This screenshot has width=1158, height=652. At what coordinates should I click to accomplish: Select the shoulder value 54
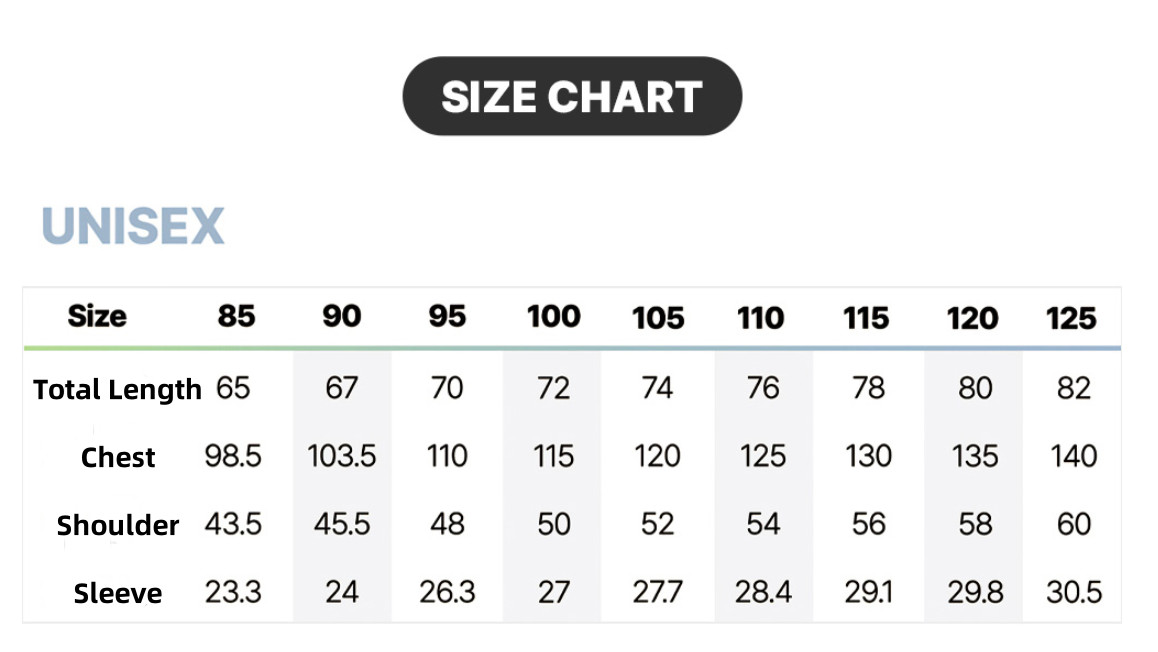click(763, 524)
